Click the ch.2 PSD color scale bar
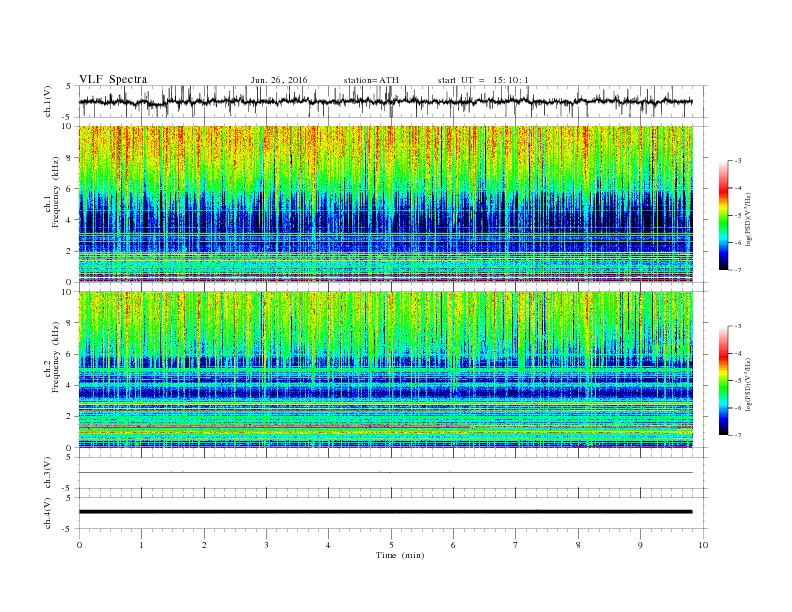 pyautogui.click(x=723, y=380)
